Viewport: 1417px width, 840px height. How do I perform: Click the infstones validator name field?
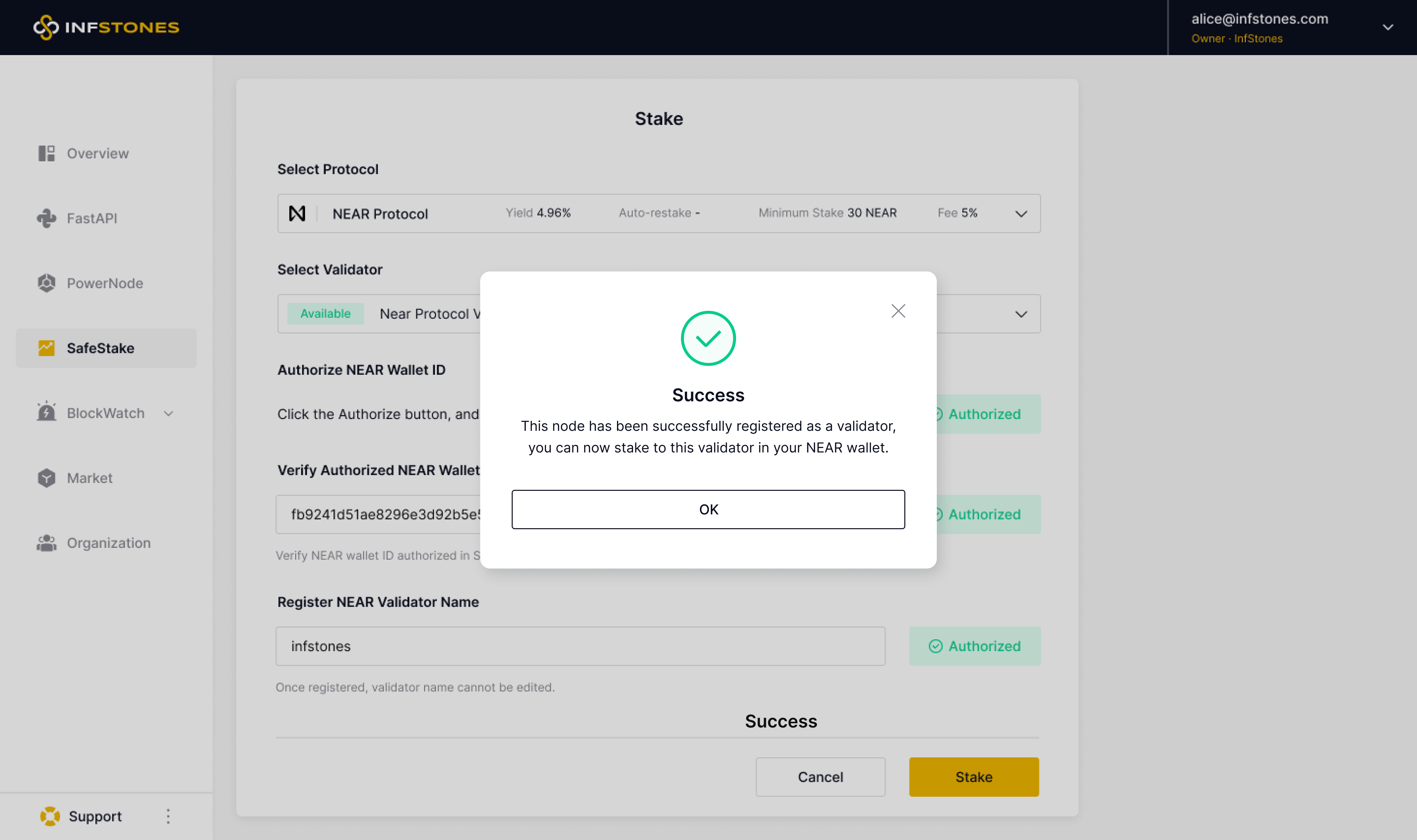[580, 646]
